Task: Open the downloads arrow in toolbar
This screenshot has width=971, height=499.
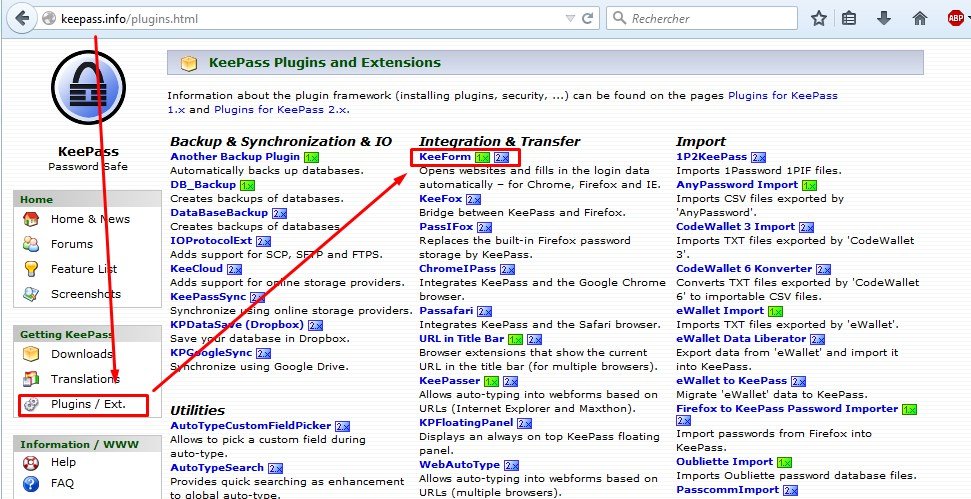Action: click(x=883, y=18)
